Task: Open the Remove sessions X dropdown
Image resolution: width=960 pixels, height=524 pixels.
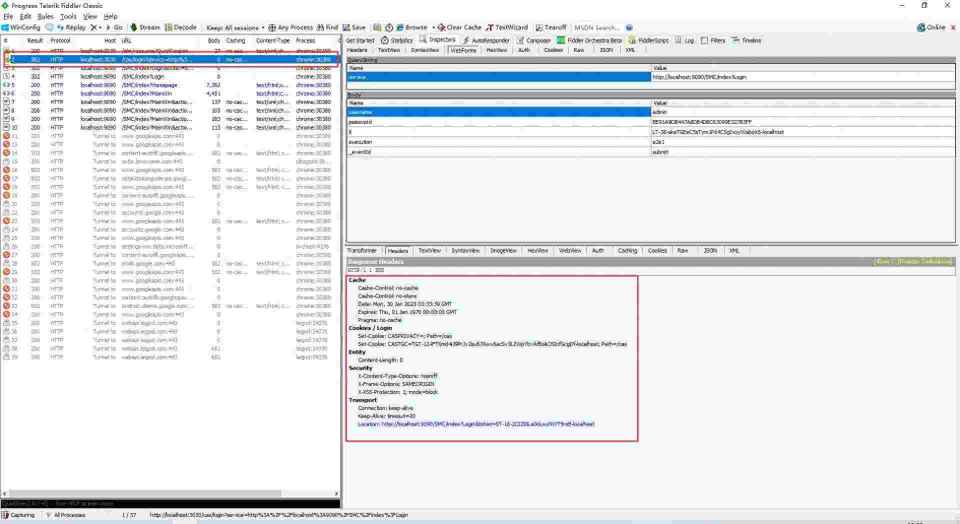Action: coord(96,28)
